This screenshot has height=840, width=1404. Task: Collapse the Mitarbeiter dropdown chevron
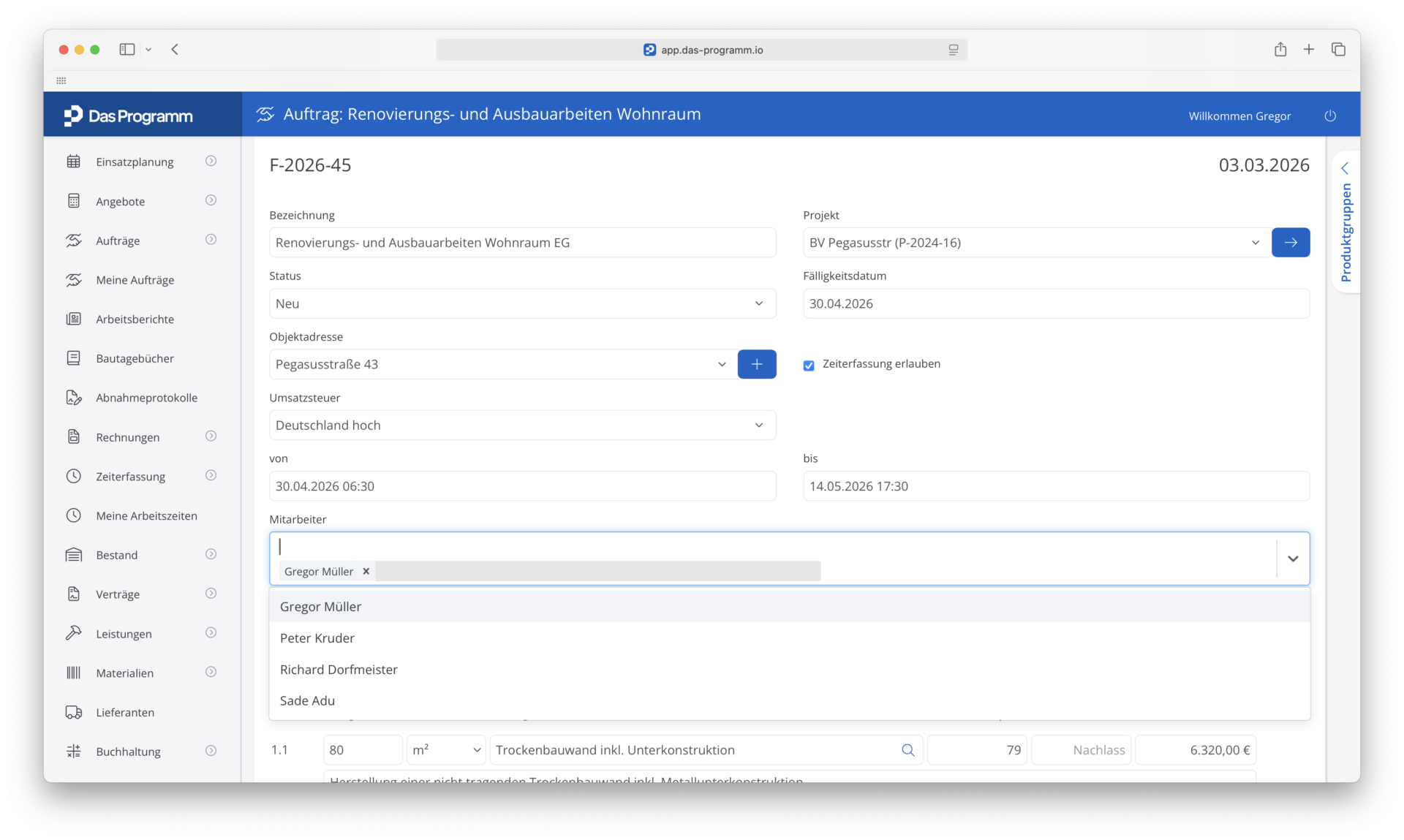(x=1293, y=559)
